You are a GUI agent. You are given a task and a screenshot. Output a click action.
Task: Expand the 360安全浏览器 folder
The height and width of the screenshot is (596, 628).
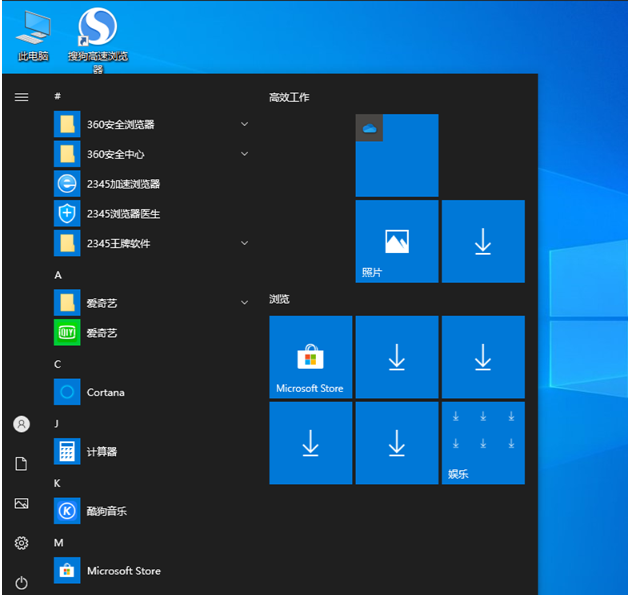pyautogui.click(x=245, y=125)
